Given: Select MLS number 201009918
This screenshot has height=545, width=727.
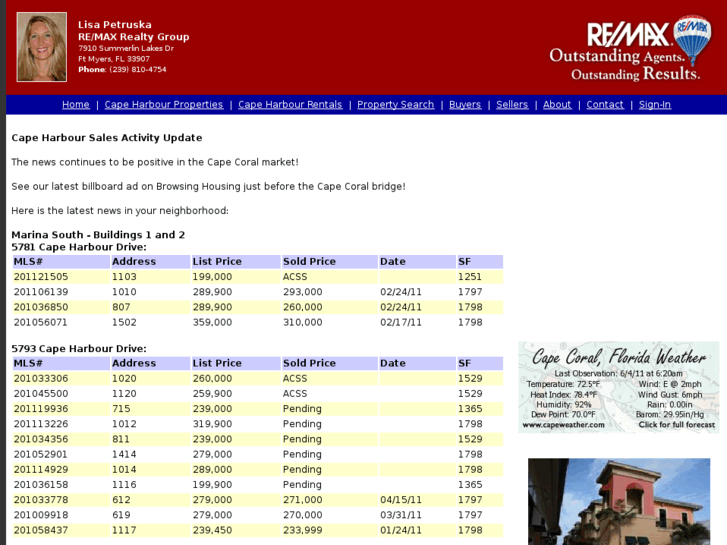Looking at the screenshot, I should pos(41,515).
